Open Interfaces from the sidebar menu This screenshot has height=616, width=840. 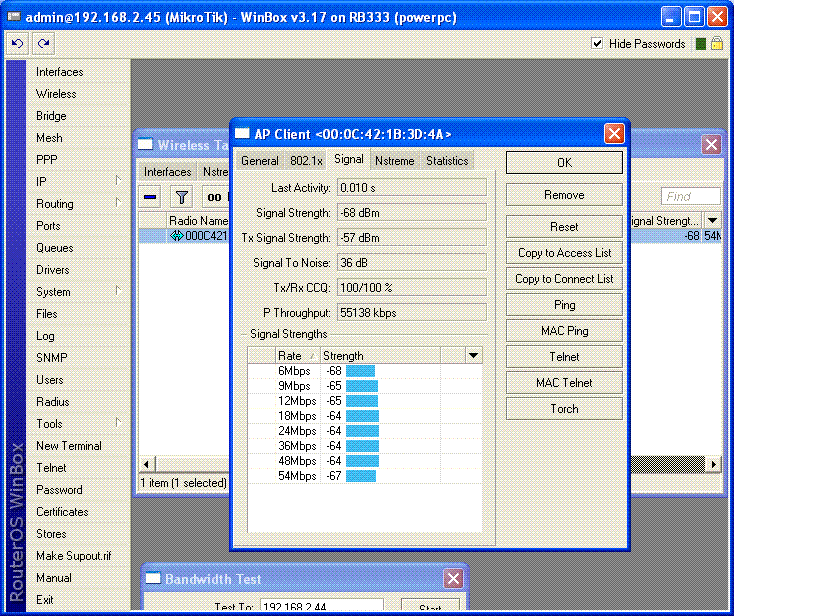pyautogui.click(x=59, y=72)
